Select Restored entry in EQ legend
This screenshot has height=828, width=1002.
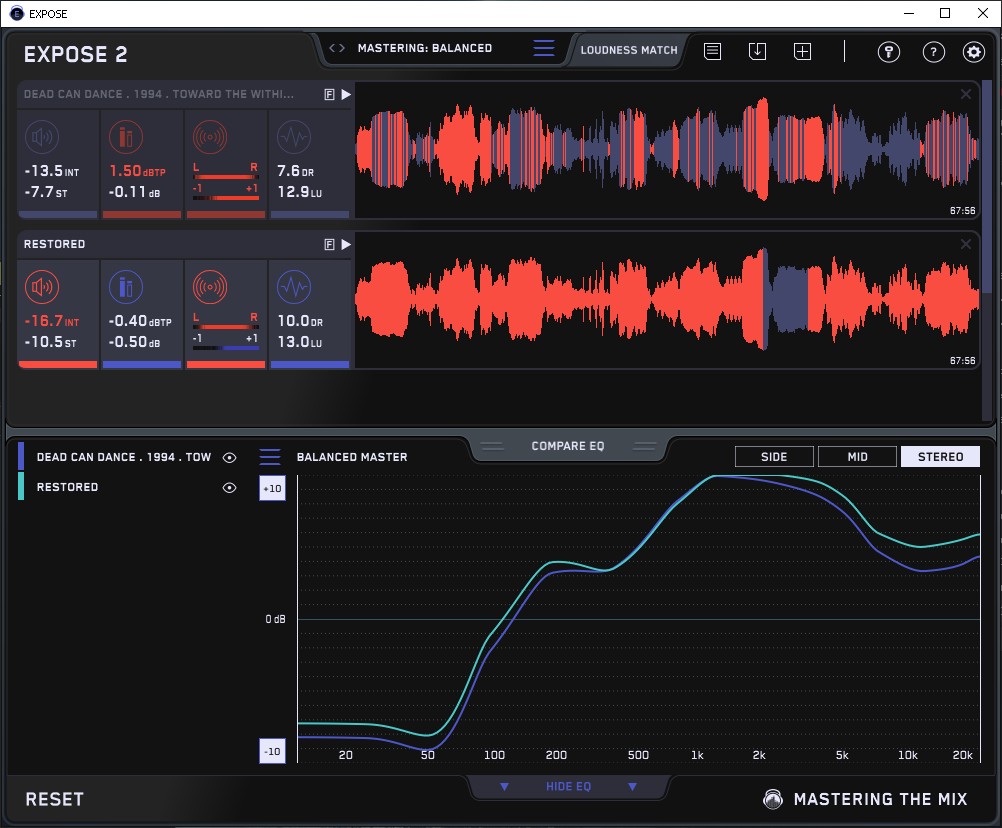(x=67, y=487)
